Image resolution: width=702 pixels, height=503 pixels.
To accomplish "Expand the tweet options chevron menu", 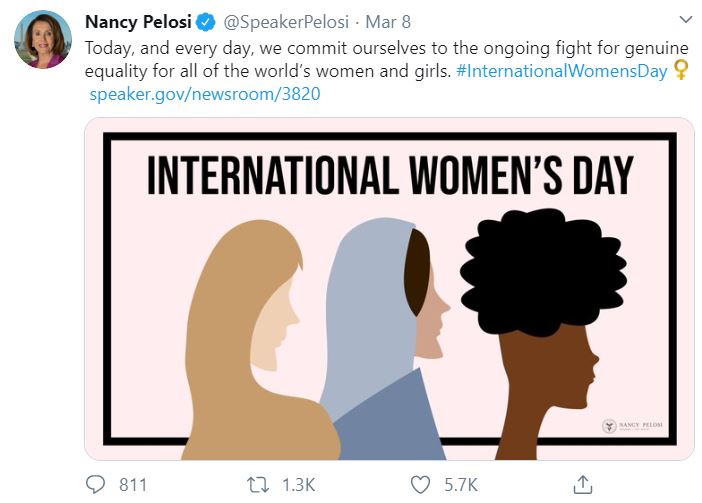I will (684, 20).
